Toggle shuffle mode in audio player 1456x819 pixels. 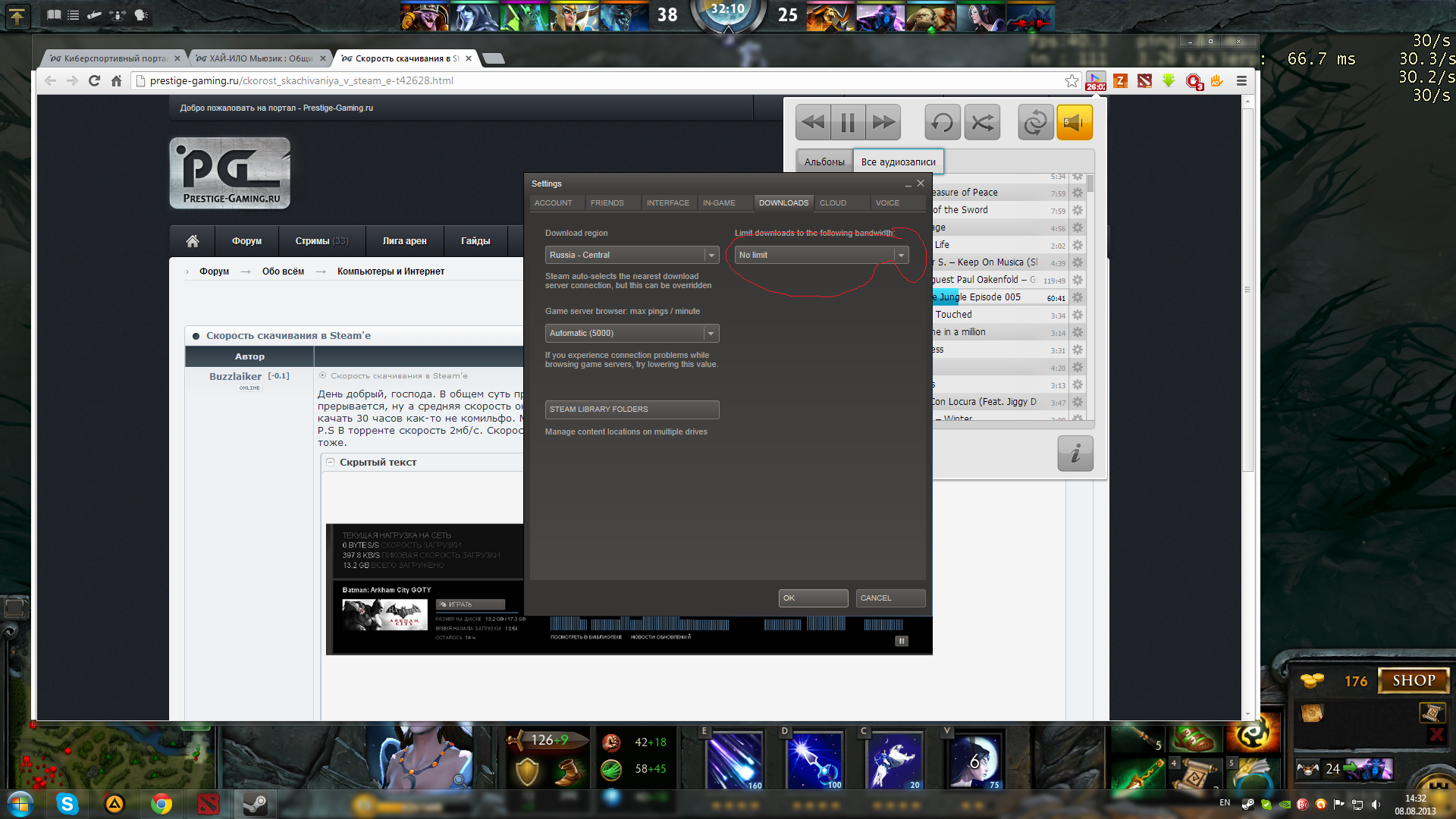click(983, 122)
